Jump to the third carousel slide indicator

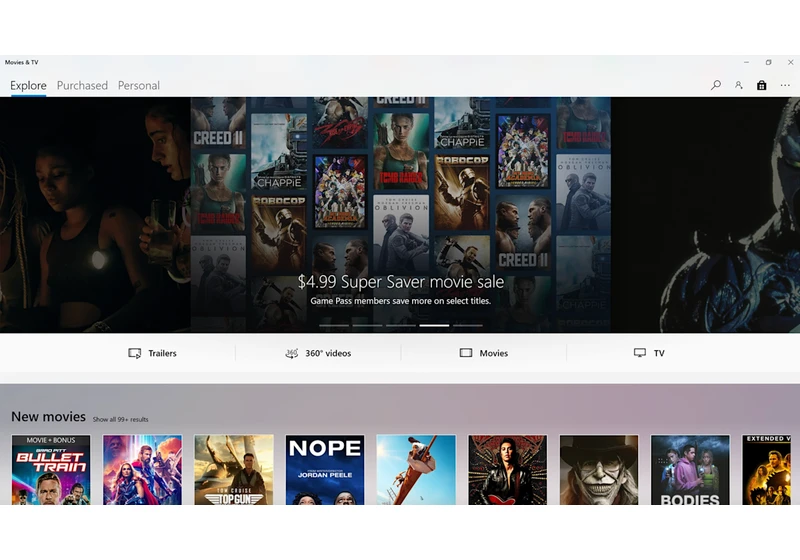(401, 325)
